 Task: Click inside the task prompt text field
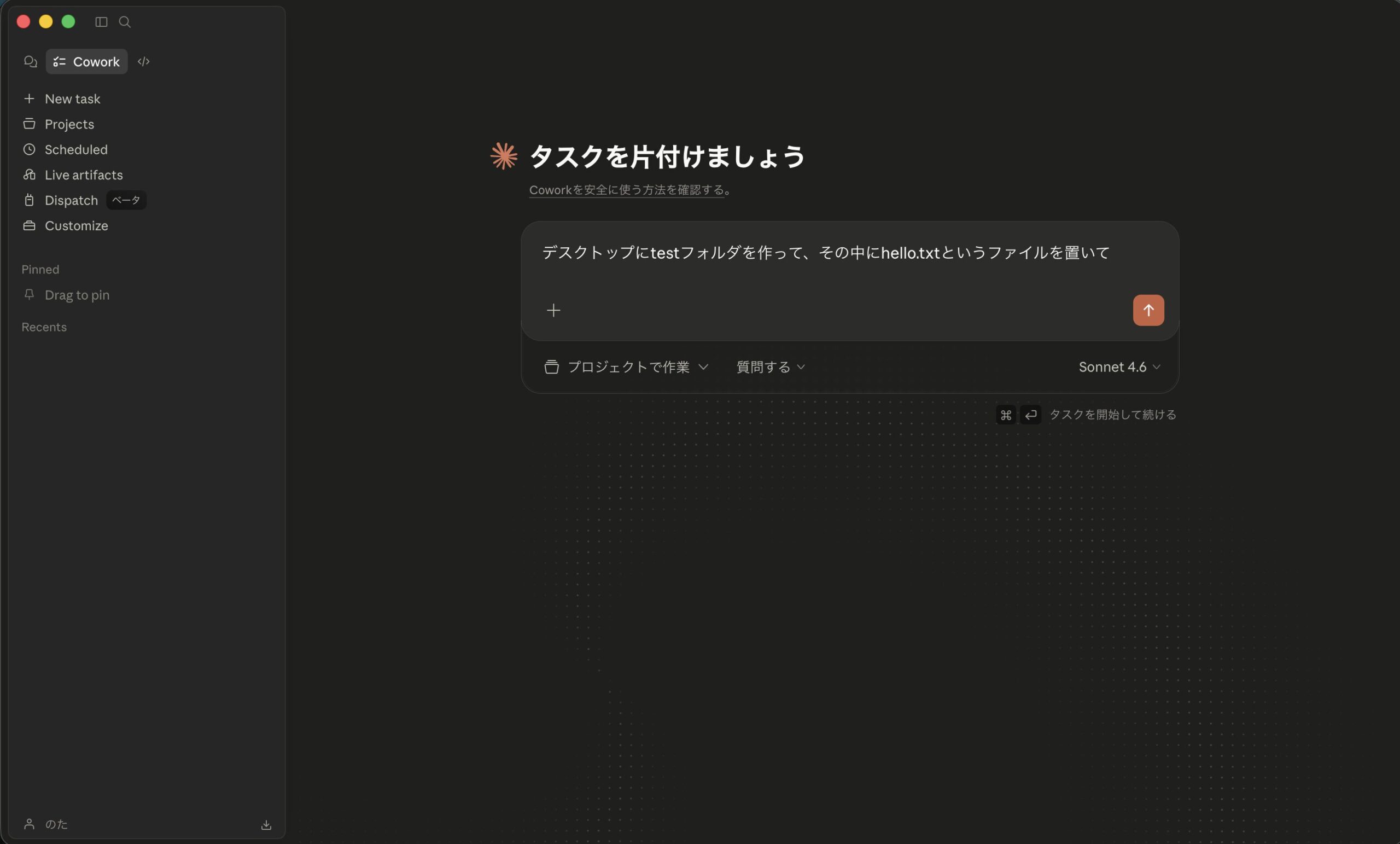[849, 253]
